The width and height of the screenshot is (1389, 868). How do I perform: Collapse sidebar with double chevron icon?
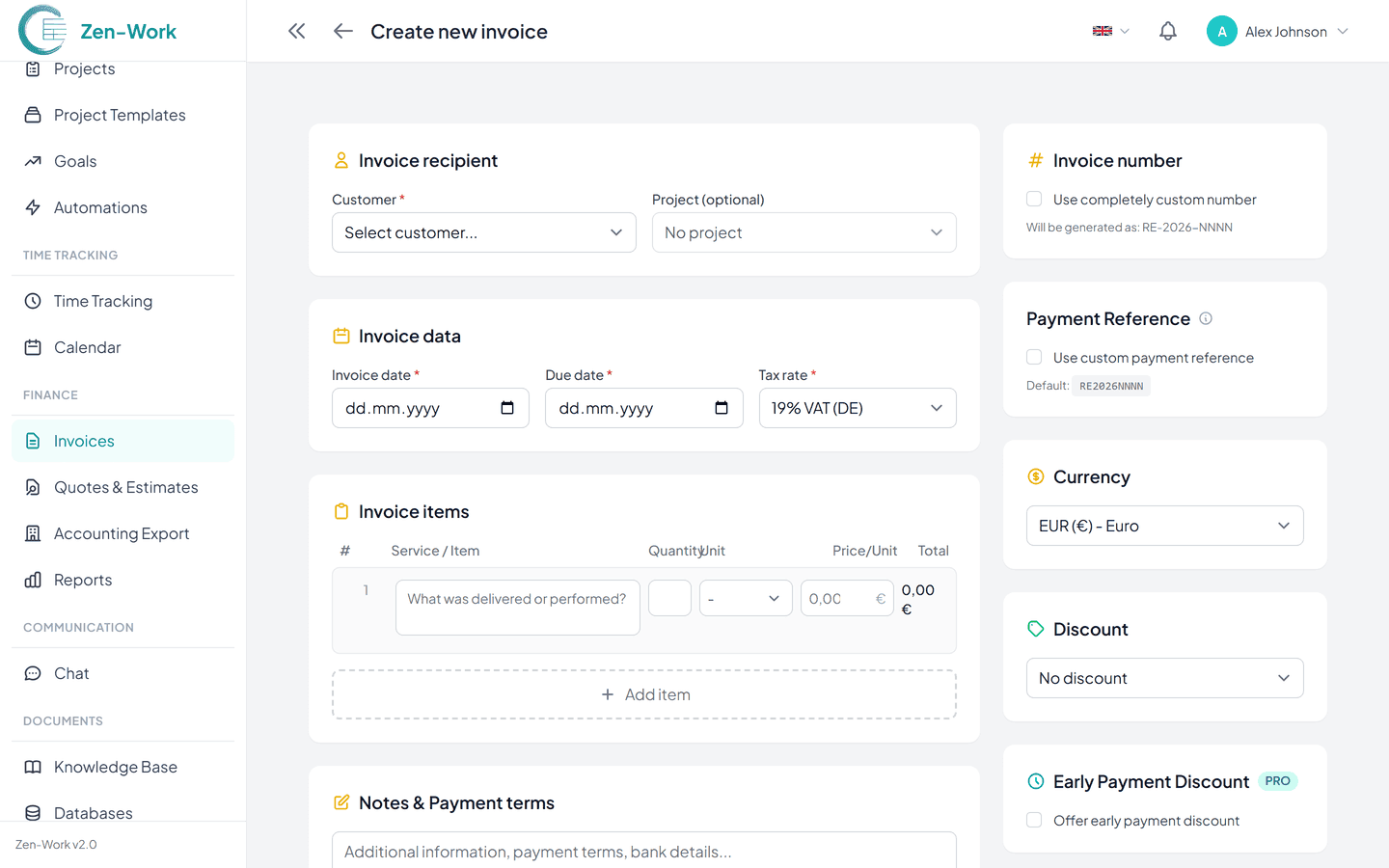click(x=296, y=31)
